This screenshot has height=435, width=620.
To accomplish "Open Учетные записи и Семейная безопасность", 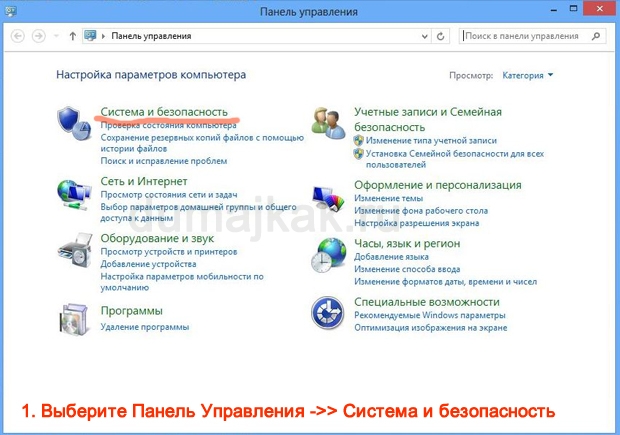I will [x=428, y=119].
